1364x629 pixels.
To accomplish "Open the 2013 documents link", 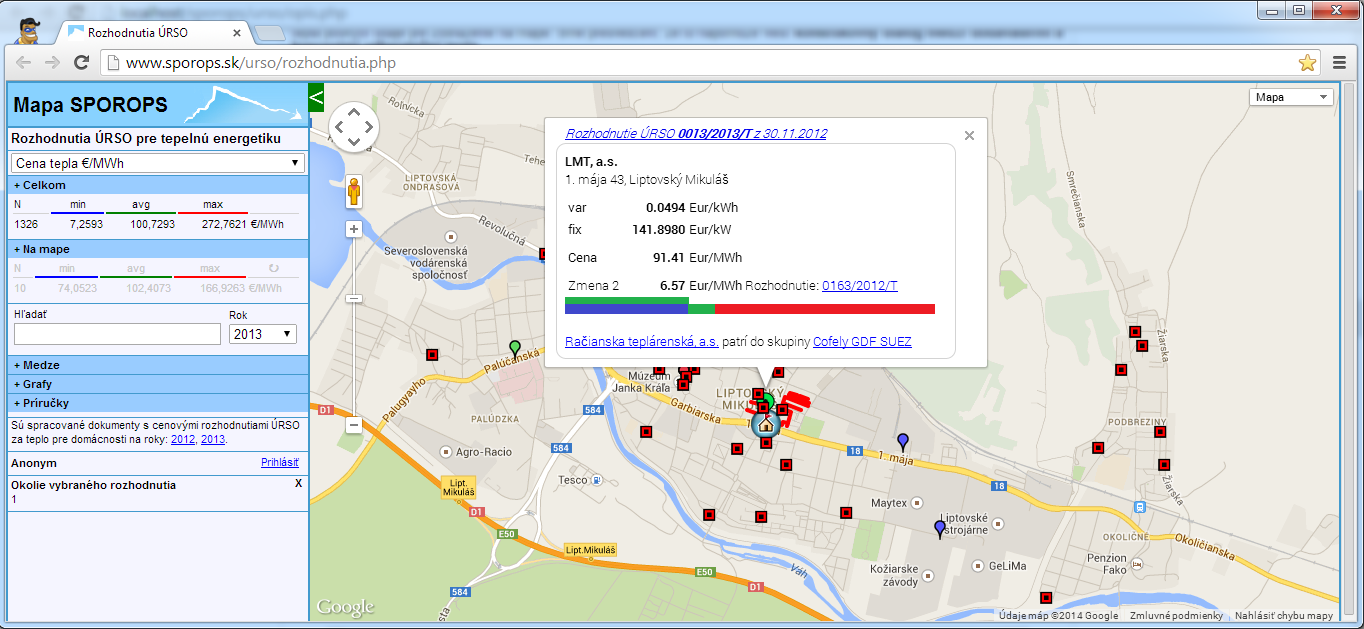I will click(x=213, y=439).
